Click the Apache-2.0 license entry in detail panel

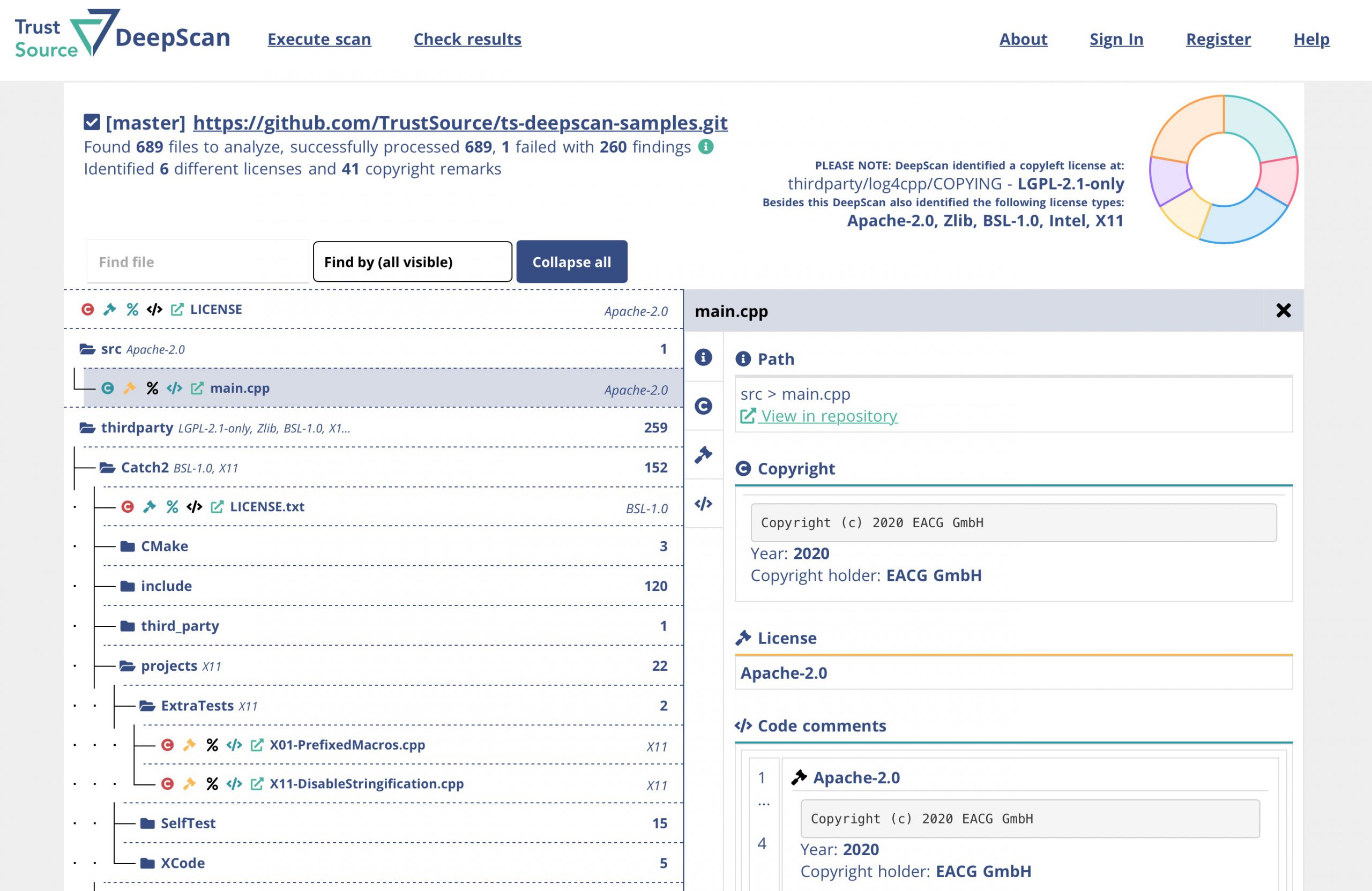(x=1013, y=673)
